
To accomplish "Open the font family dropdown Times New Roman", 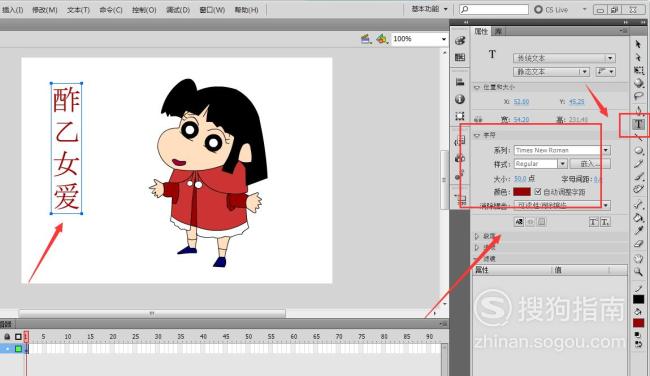I will pos(562,150).
